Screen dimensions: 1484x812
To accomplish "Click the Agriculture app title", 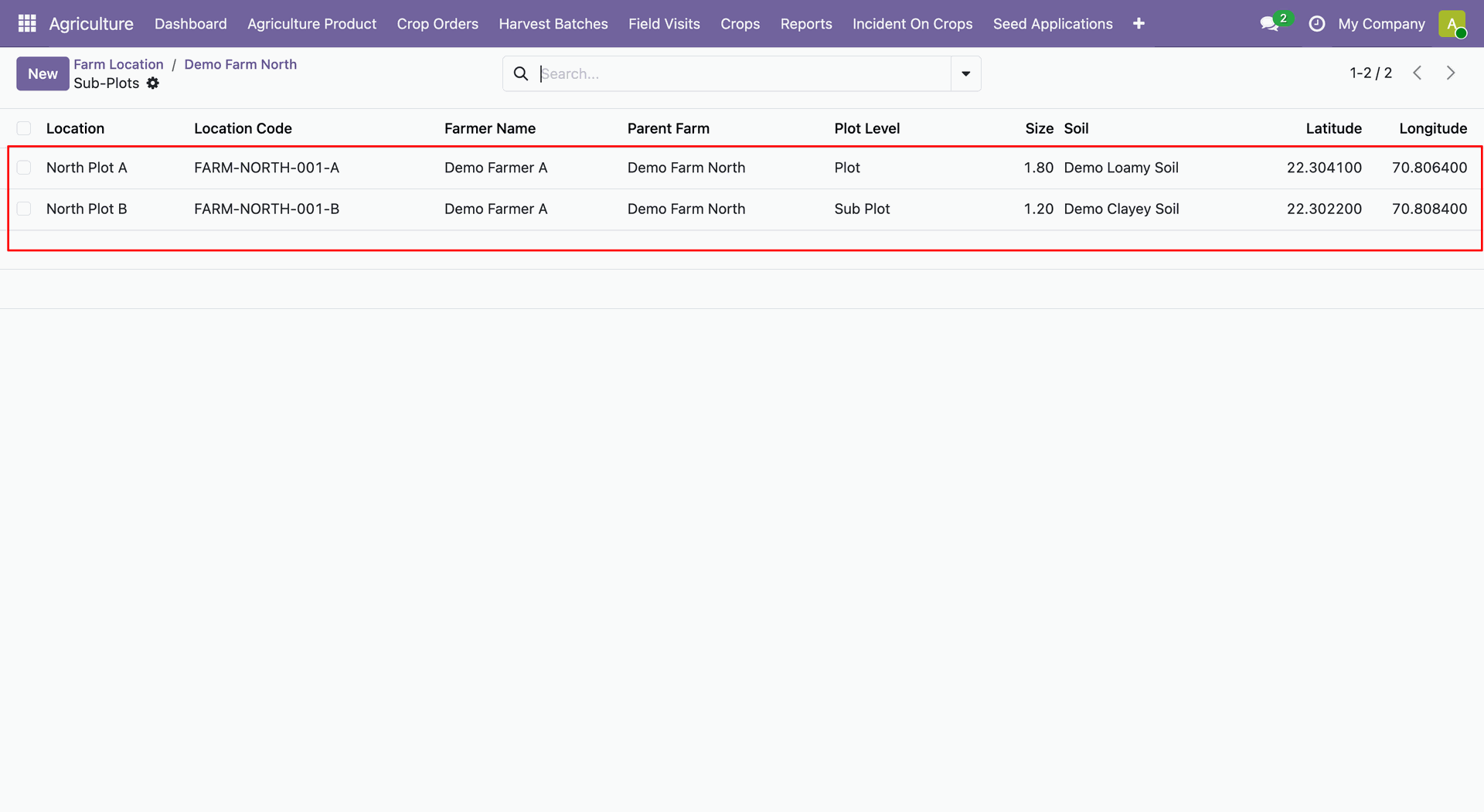I will point(91,24).
